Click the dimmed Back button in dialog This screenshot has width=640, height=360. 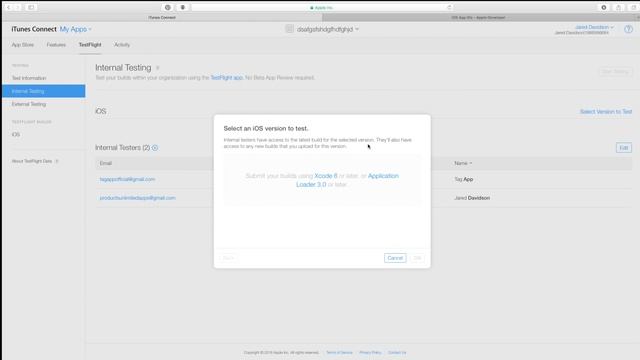point(229,258)
